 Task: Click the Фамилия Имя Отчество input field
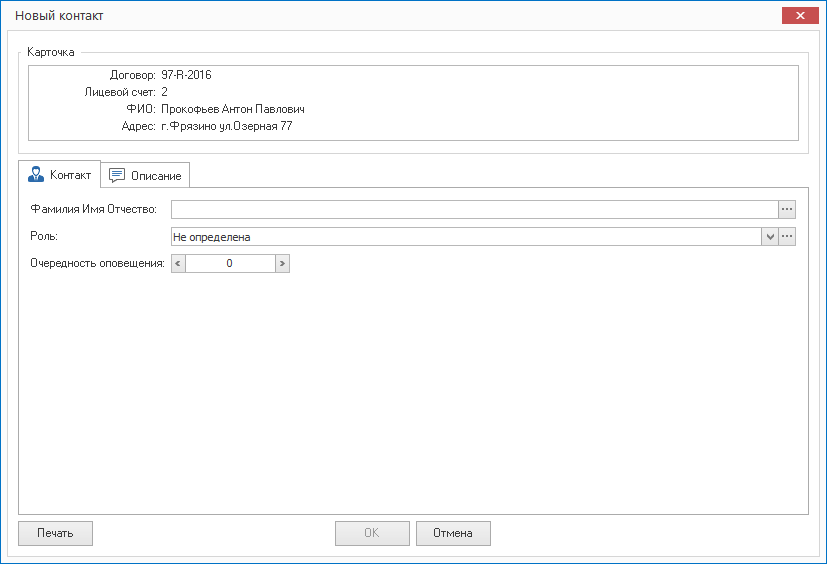(x=475, y=209)
